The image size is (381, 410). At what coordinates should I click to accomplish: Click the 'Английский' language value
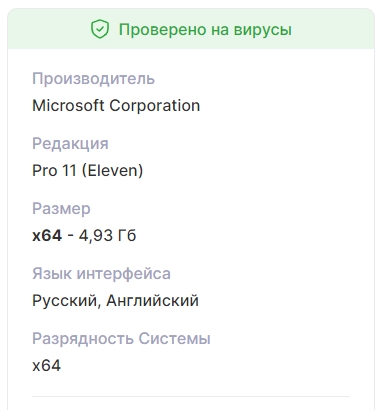[152, 301]
